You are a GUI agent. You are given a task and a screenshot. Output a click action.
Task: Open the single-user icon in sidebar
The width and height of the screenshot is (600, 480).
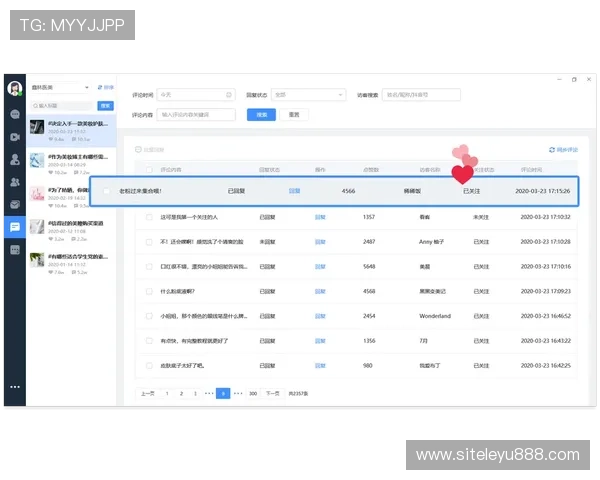[15, 159]
